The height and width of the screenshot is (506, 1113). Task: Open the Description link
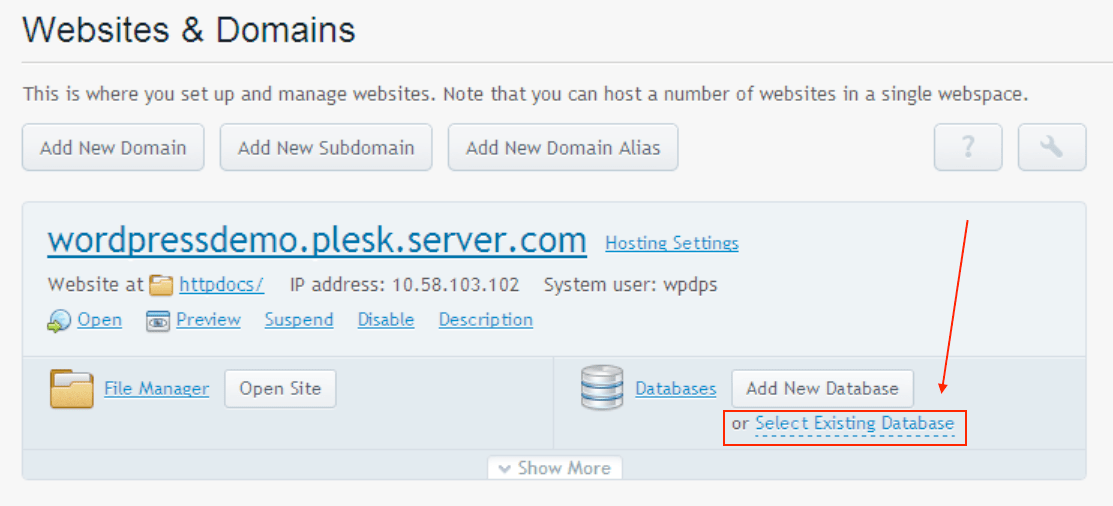point(485,320)
